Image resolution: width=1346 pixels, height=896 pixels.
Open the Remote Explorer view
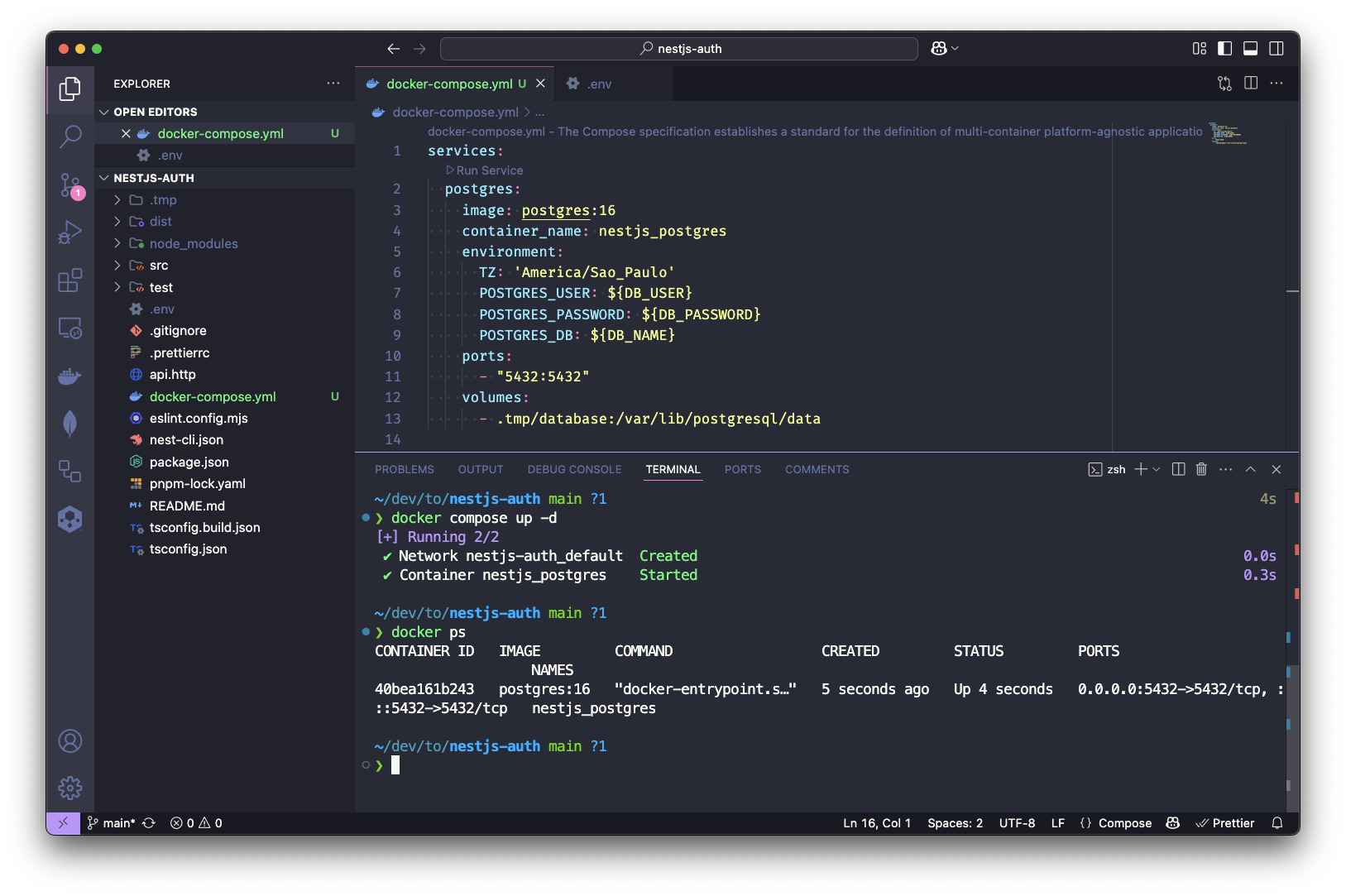(70, 328)
